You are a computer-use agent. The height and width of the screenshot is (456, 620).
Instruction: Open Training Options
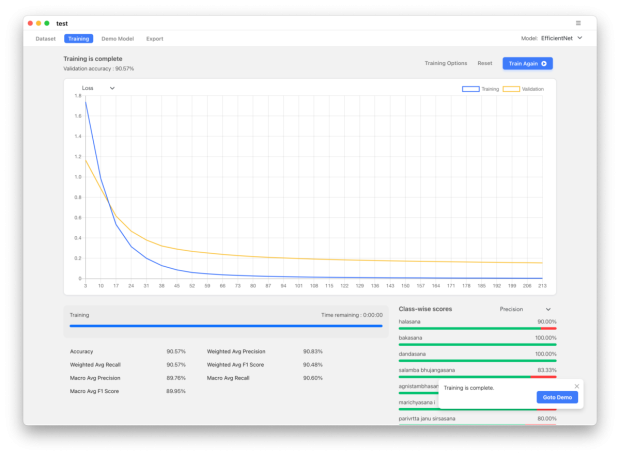coord(445,63)
